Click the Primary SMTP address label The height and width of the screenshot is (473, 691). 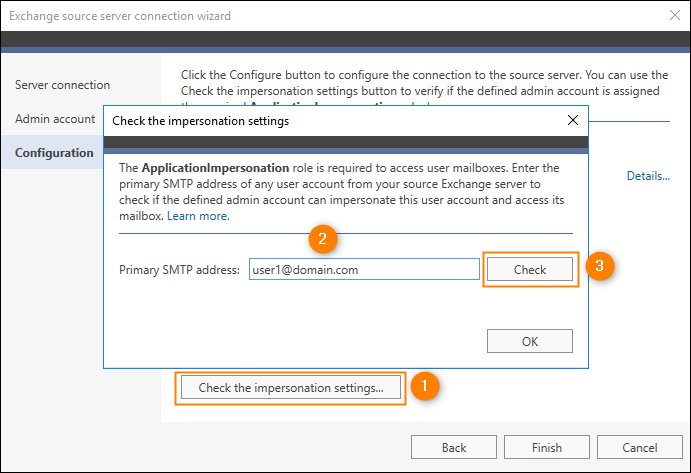click(179, 270)
